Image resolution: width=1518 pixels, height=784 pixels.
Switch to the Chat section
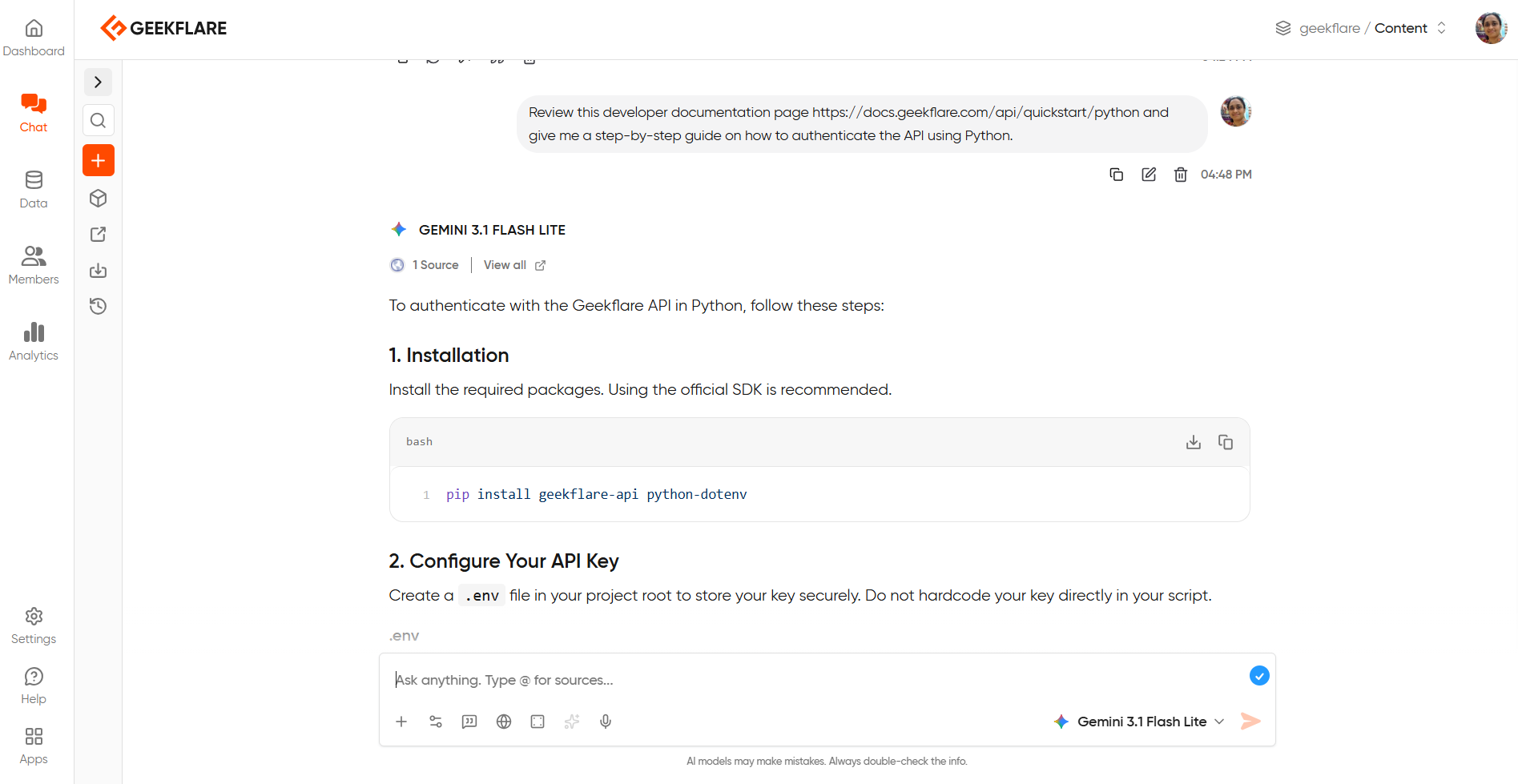pos(34,113)
